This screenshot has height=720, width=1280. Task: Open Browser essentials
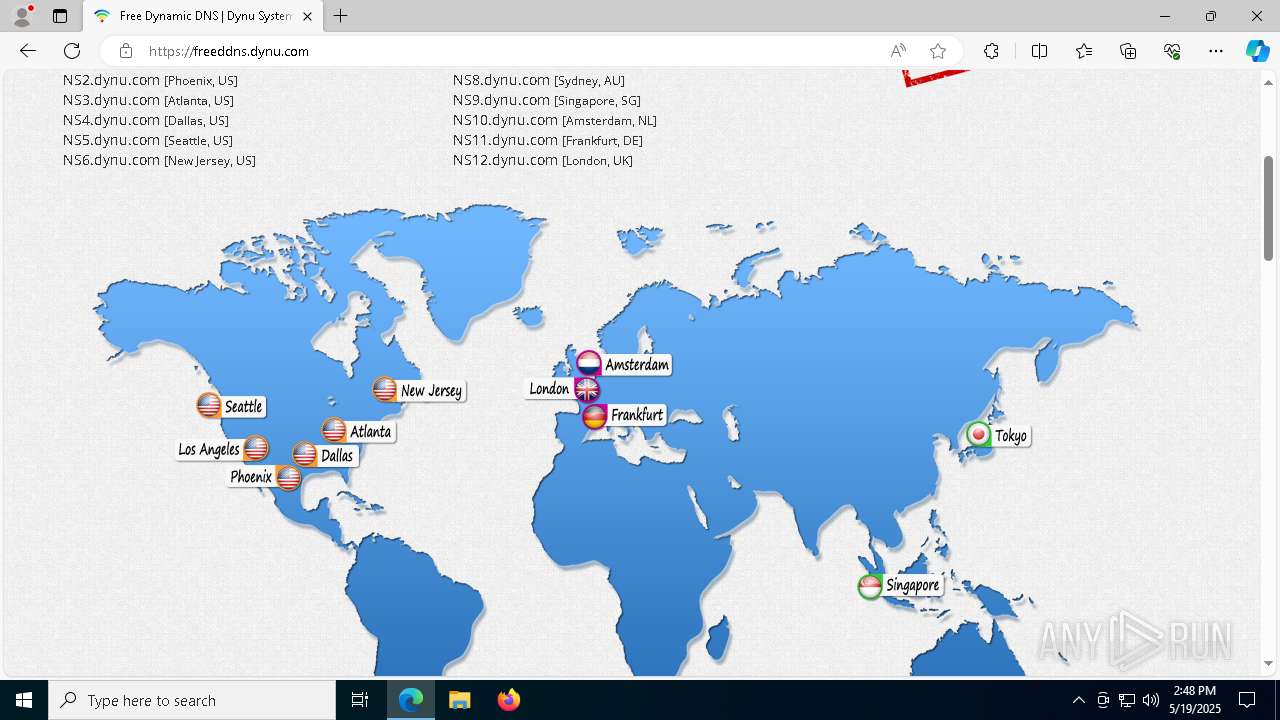1172,51
